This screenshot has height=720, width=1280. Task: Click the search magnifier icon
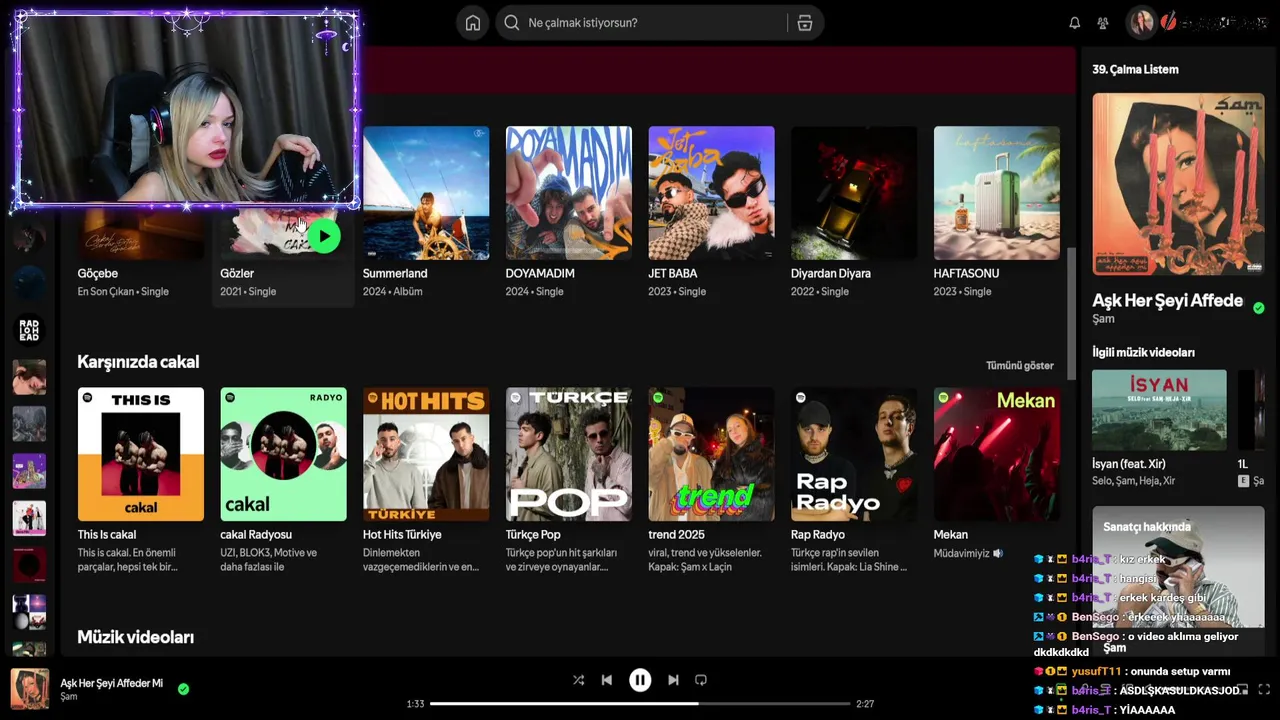(x=512, y=23)
